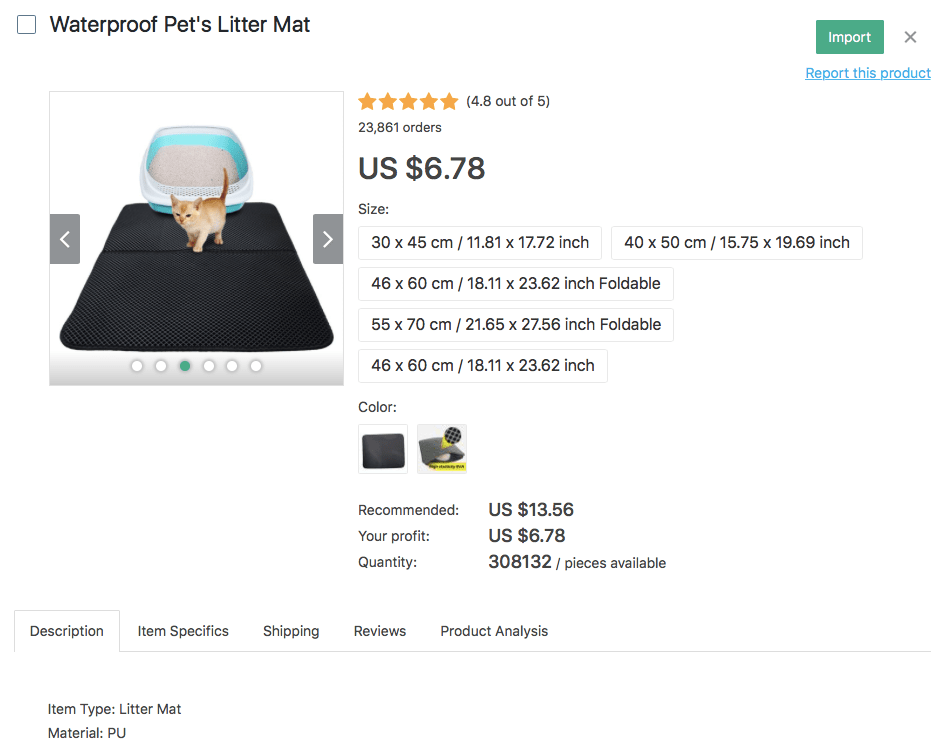Screen dimensions: 947x747
Task: Jump to the second carousel dot
Action: tap(161, 366)
